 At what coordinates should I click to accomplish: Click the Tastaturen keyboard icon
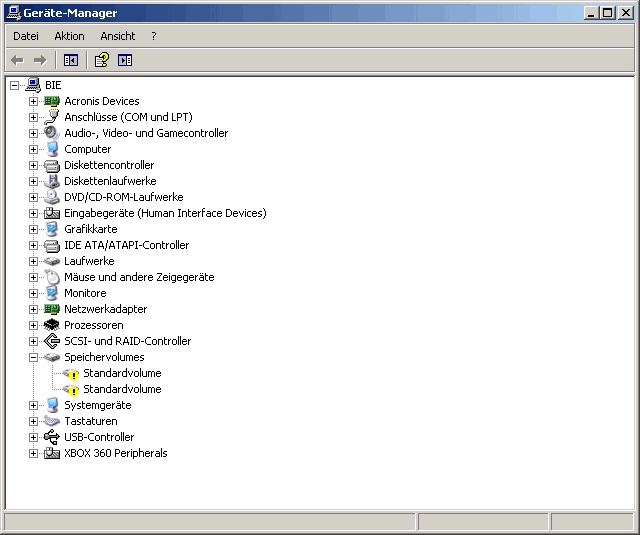click(52, 421)
